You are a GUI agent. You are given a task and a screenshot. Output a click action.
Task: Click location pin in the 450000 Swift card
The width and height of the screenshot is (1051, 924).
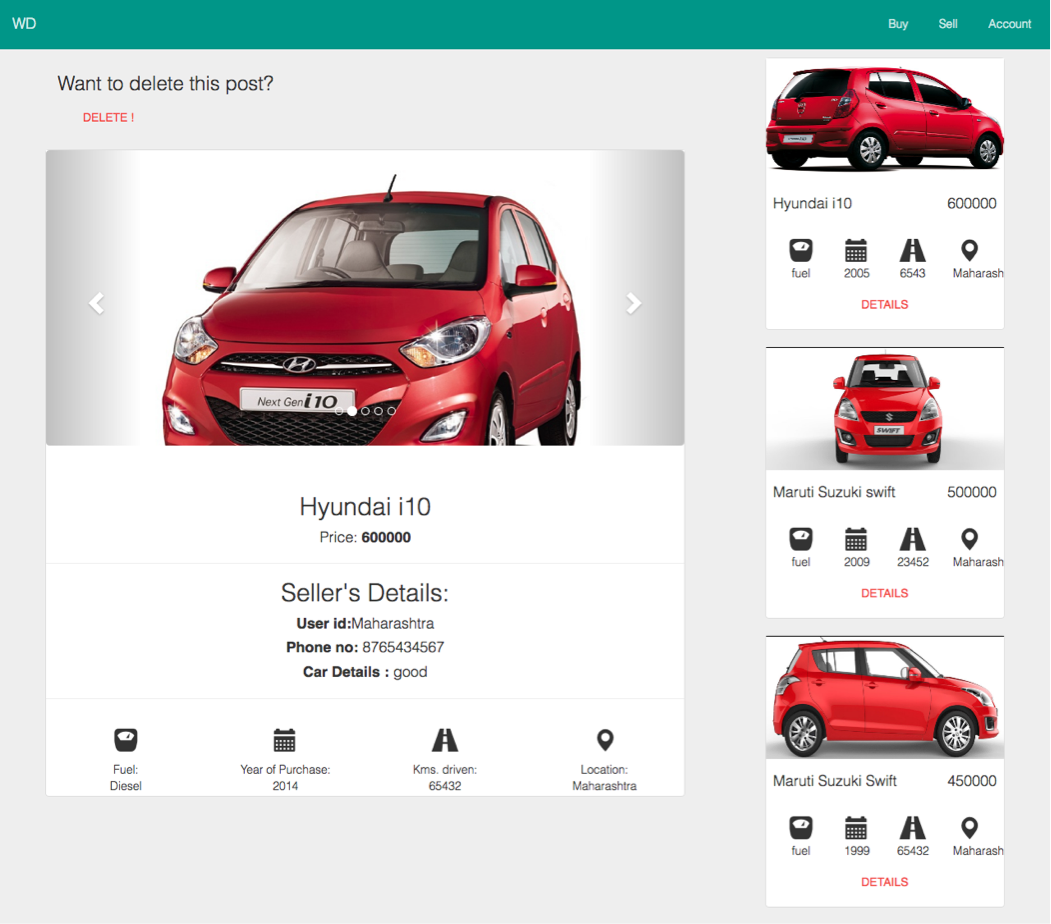(969, 828)
